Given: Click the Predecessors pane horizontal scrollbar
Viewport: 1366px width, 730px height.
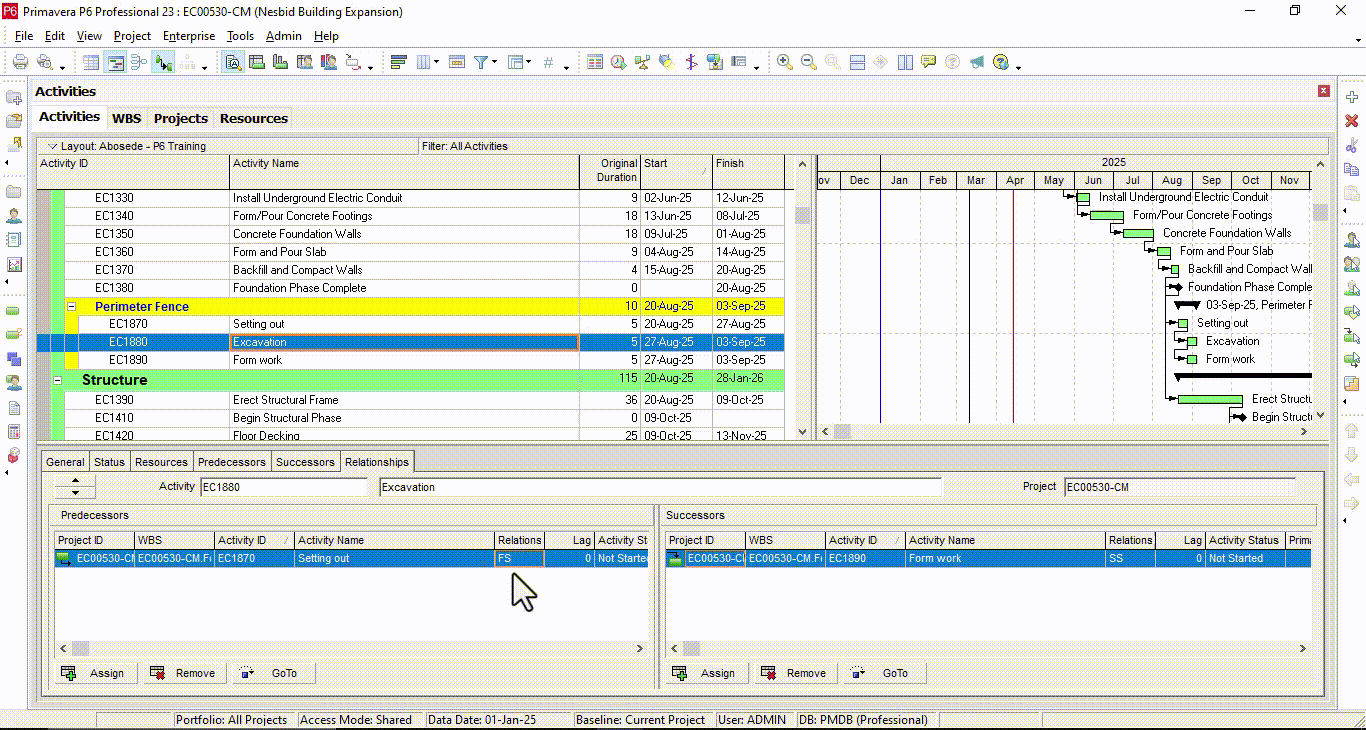Looking at the screenshot, I should (x=351, y=648).
